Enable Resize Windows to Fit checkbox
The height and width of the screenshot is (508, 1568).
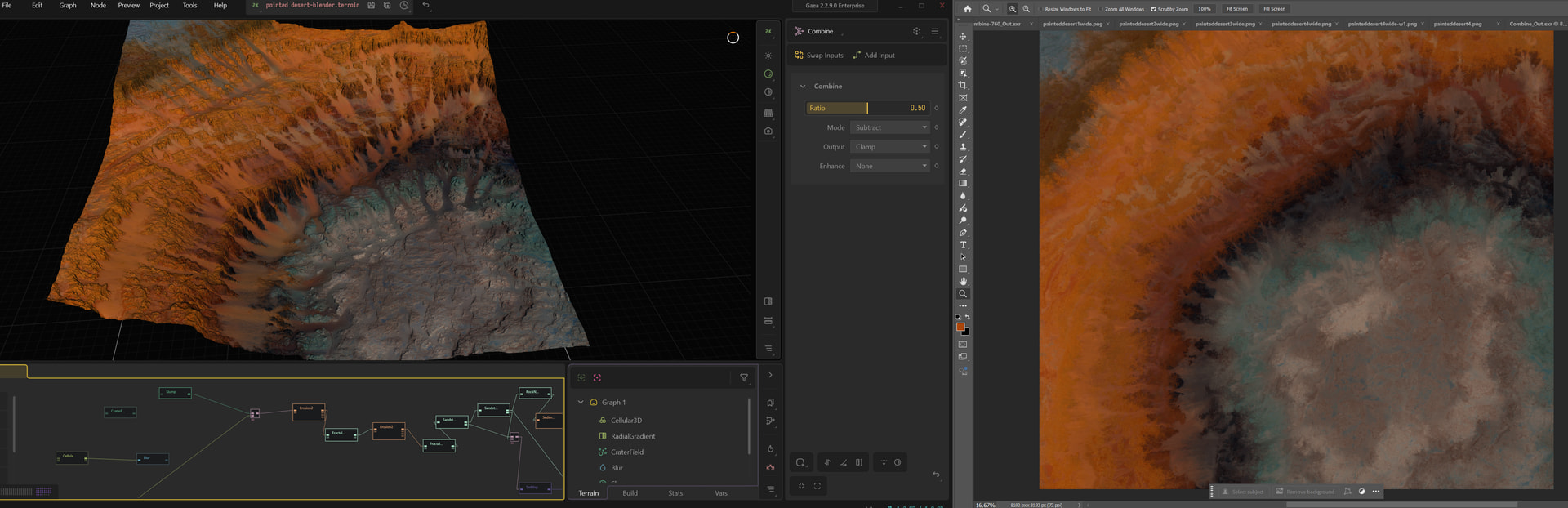1041,9
